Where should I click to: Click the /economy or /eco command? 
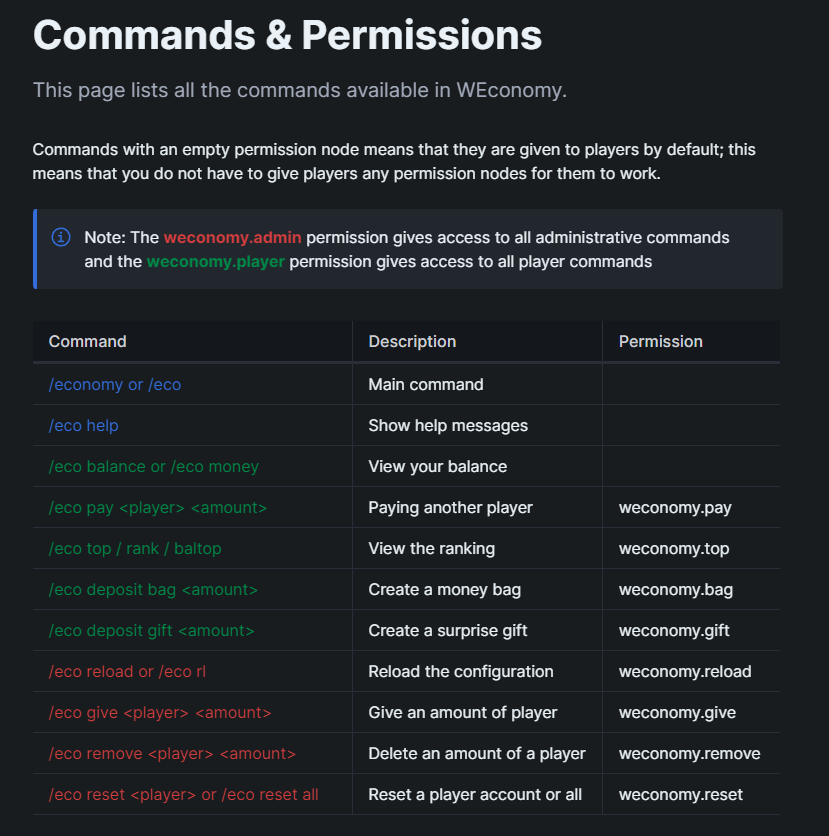pos(115,384)
